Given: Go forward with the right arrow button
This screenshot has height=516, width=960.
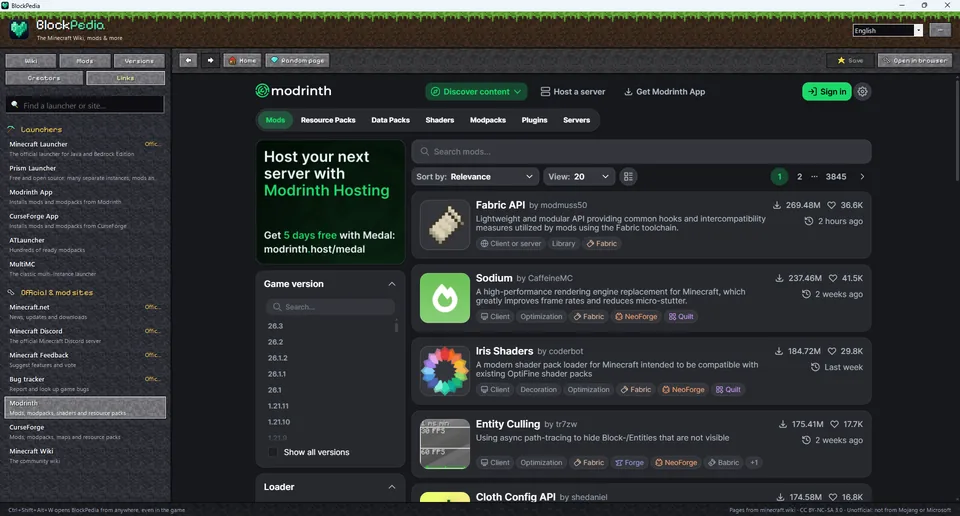Looking at the screenshot, I should tap(210, 60).
